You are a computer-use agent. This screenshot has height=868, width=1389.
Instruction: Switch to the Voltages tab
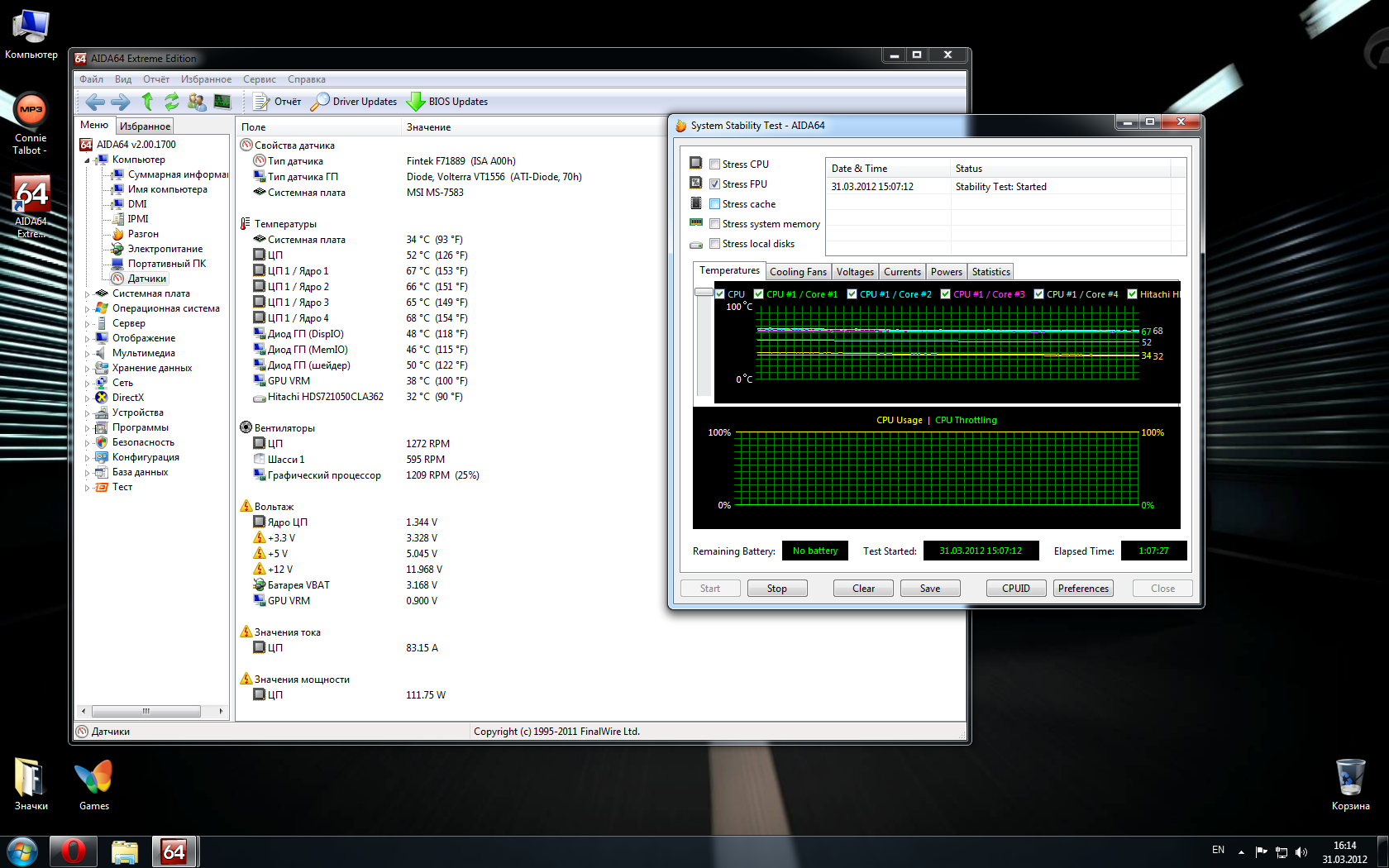point(855,272)
